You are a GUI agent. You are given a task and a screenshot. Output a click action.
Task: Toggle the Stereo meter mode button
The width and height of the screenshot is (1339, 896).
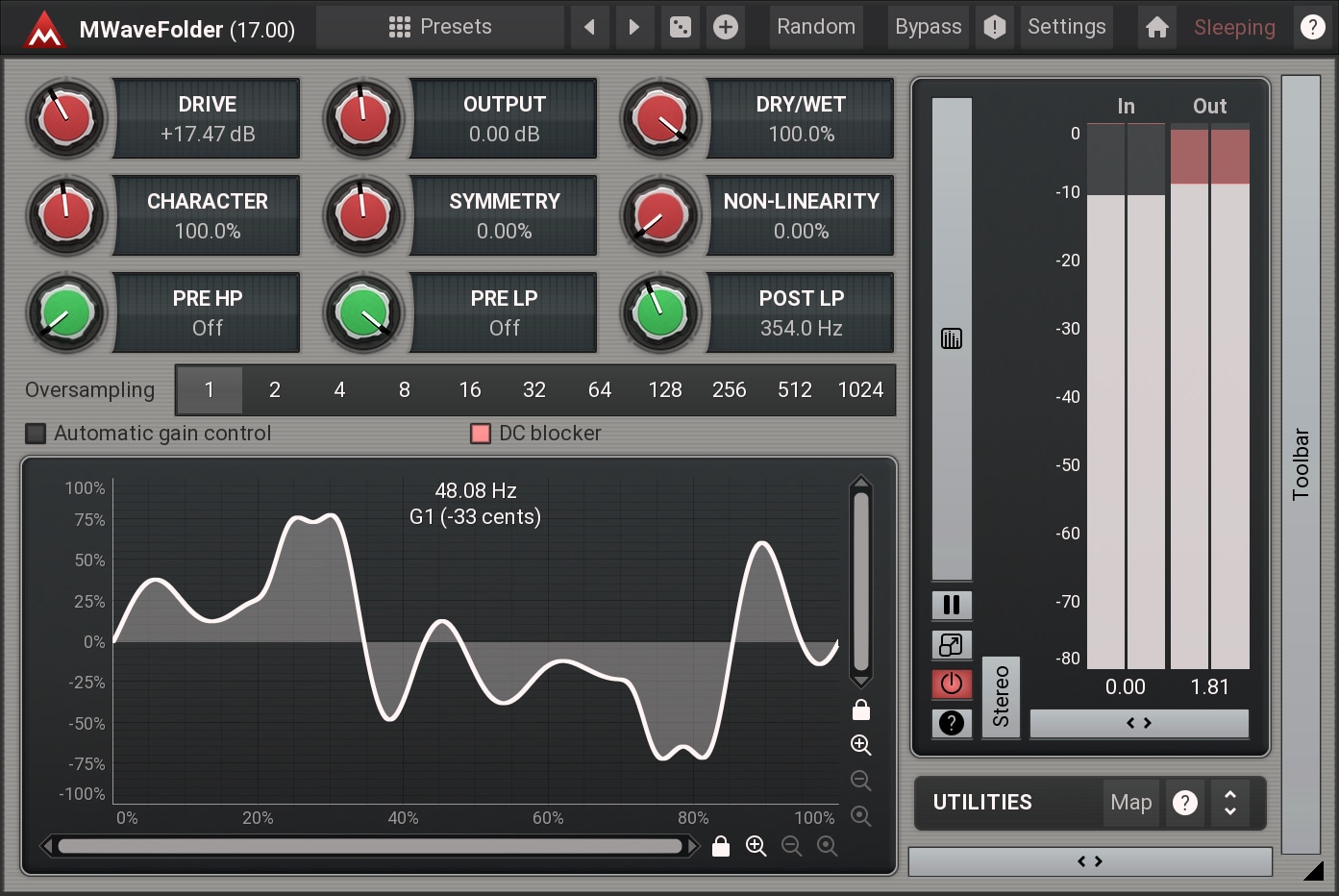[x=1001, y=697]
